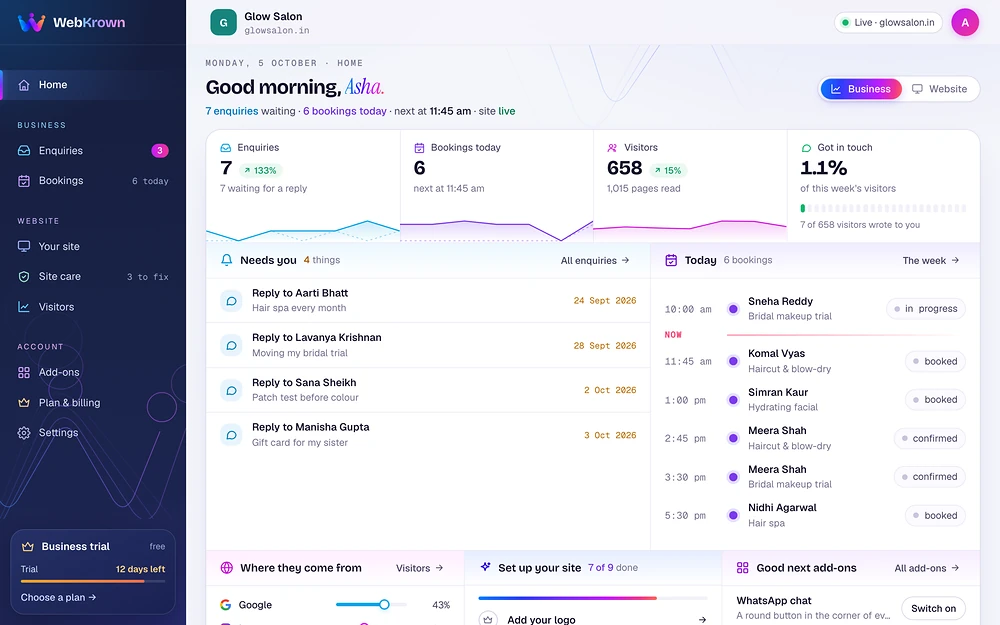
Task: Click the Enquiries inbox icon in sidebar
Action: [x=24, y=151]
